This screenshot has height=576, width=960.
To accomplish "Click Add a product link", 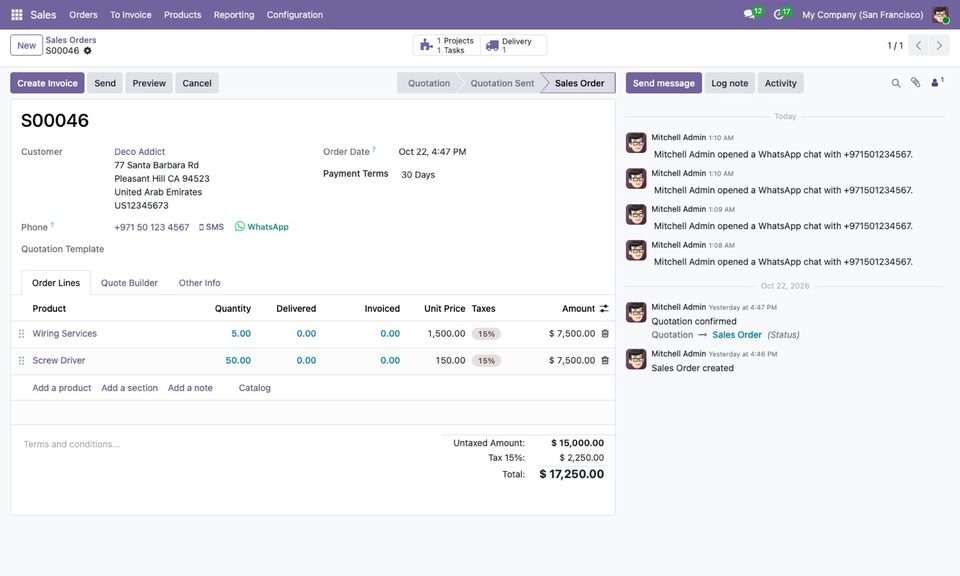I will coord(62,388).
